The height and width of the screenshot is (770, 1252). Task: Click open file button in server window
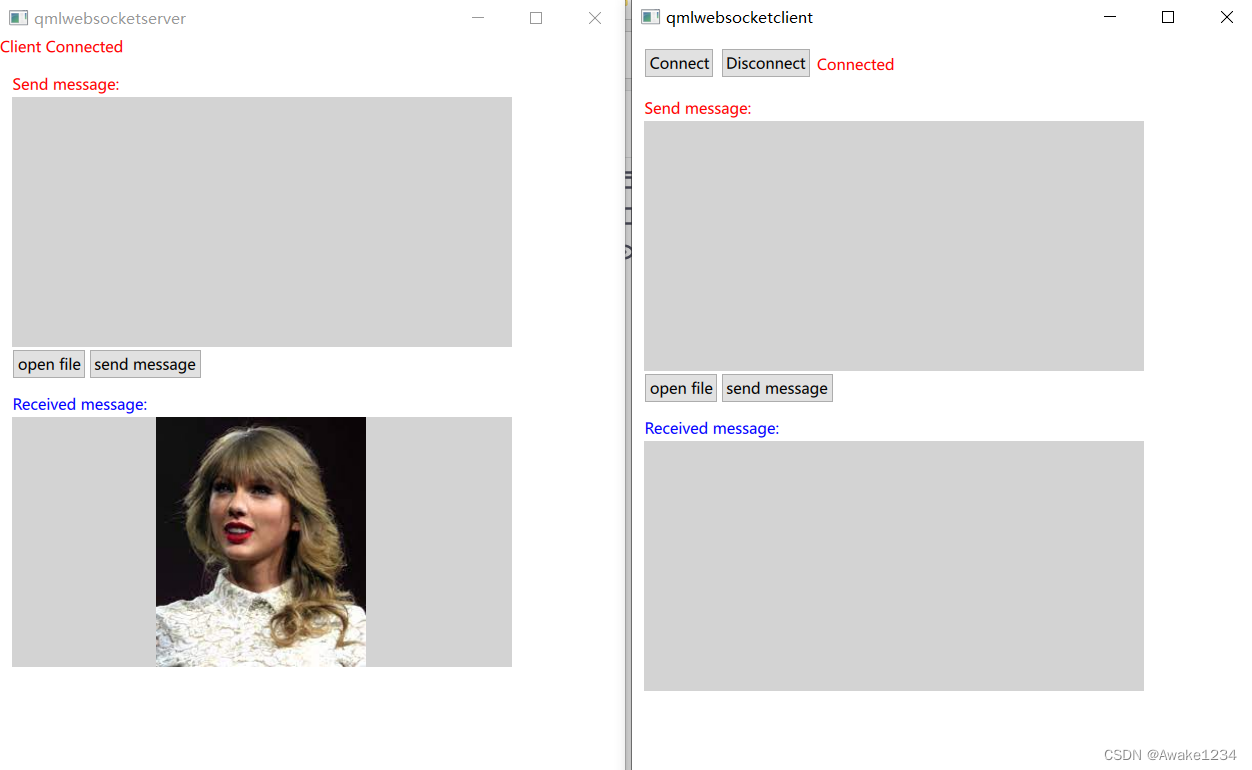(x=49, y=364)
